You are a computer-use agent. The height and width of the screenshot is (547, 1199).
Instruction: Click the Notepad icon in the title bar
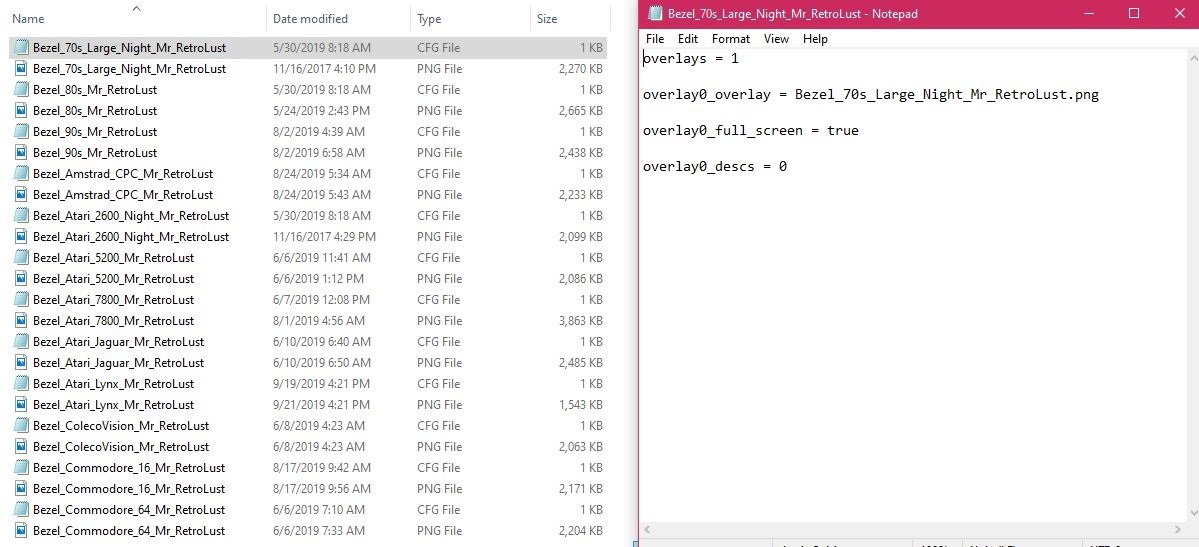(x=655, y=13)
